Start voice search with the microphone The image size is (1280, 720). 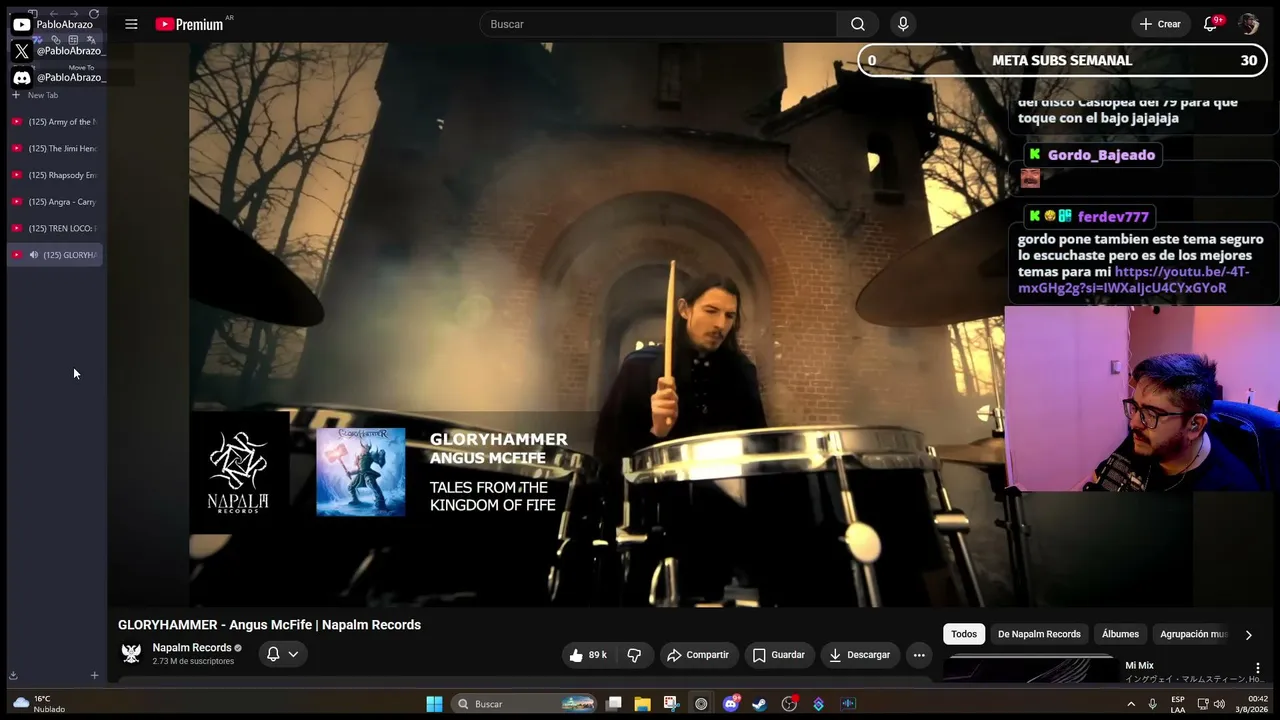903,24
